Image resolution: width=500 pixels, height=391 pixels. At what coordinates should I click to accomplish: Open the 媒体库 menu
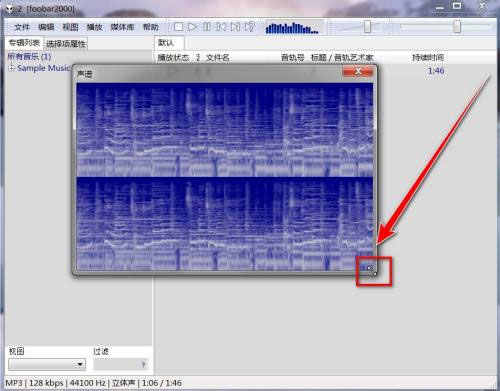click(122, 27)
